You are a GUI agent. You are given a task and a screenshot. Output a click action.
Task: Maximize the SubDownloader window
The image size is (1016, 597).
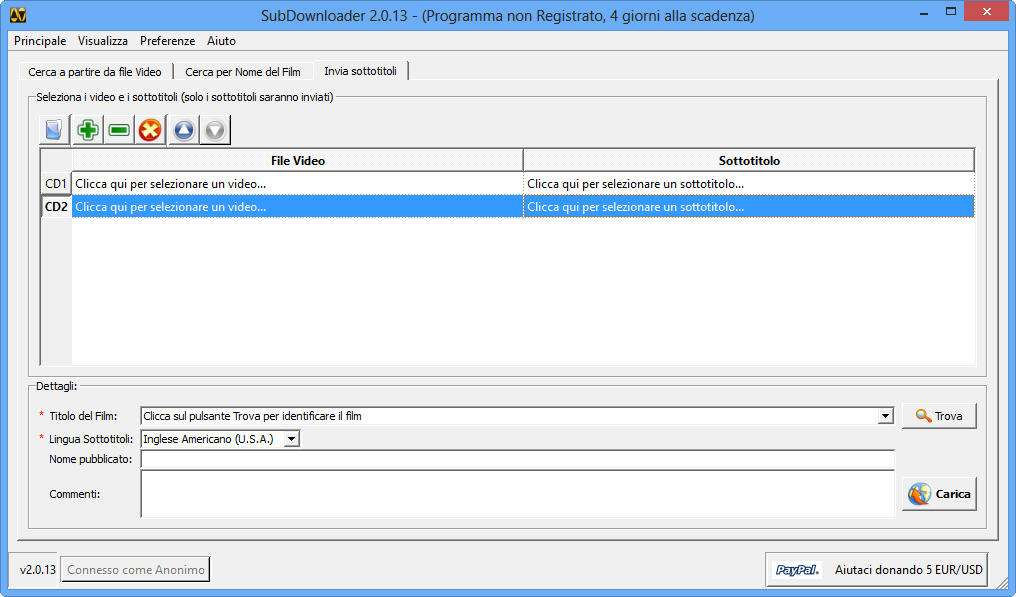(x=951, y=12)
